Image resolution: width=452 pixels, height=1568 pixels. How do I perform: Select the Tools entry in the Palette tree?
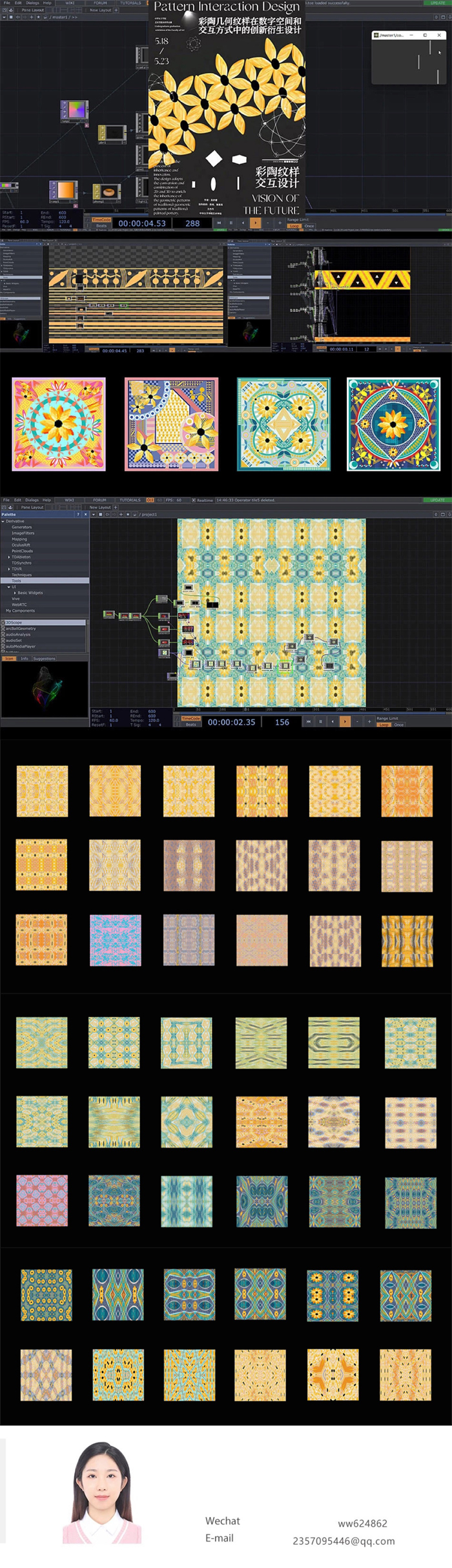coord(16,581)
